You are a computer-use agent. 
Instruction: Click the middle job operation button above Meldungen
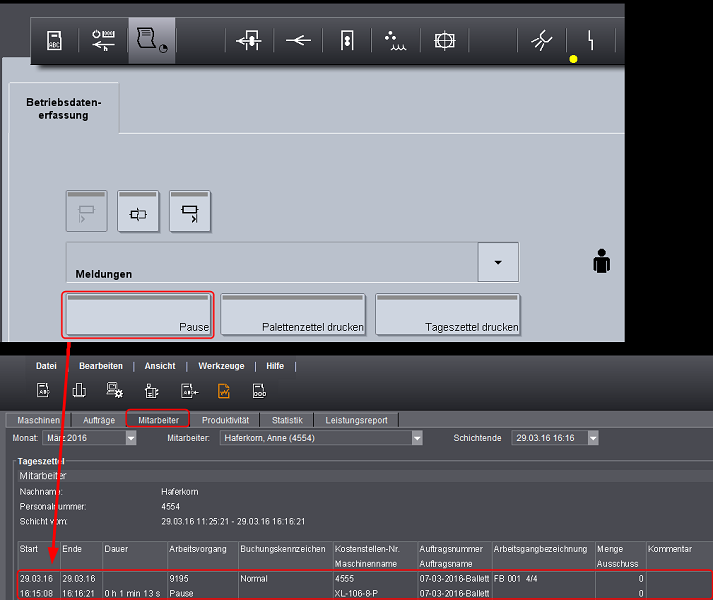pyautogui.click(x=138, y=210)
